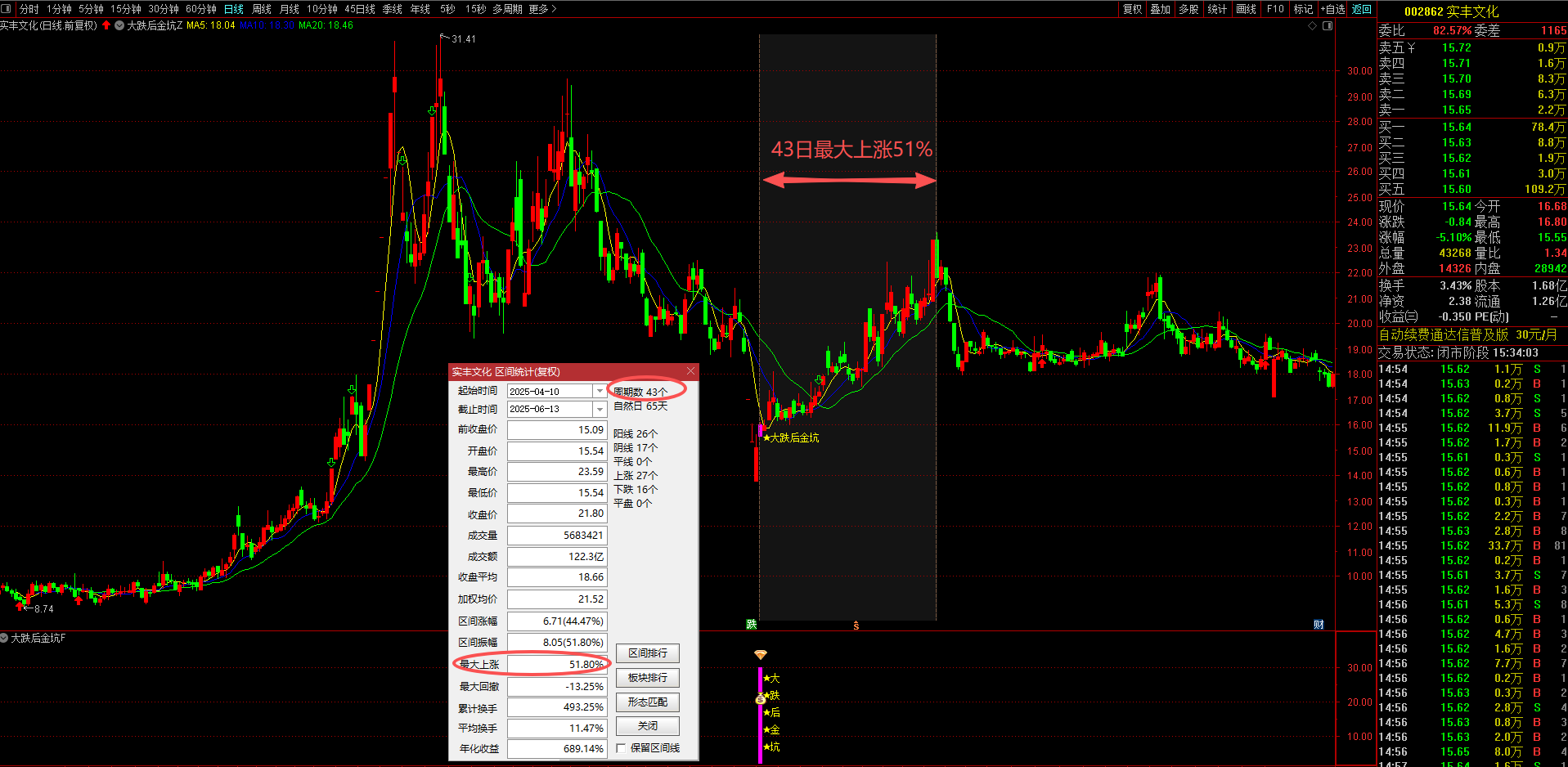Open the 截止时间 end date dropdown
Viewport: 1568px width, 767px height.
[600, 409]
